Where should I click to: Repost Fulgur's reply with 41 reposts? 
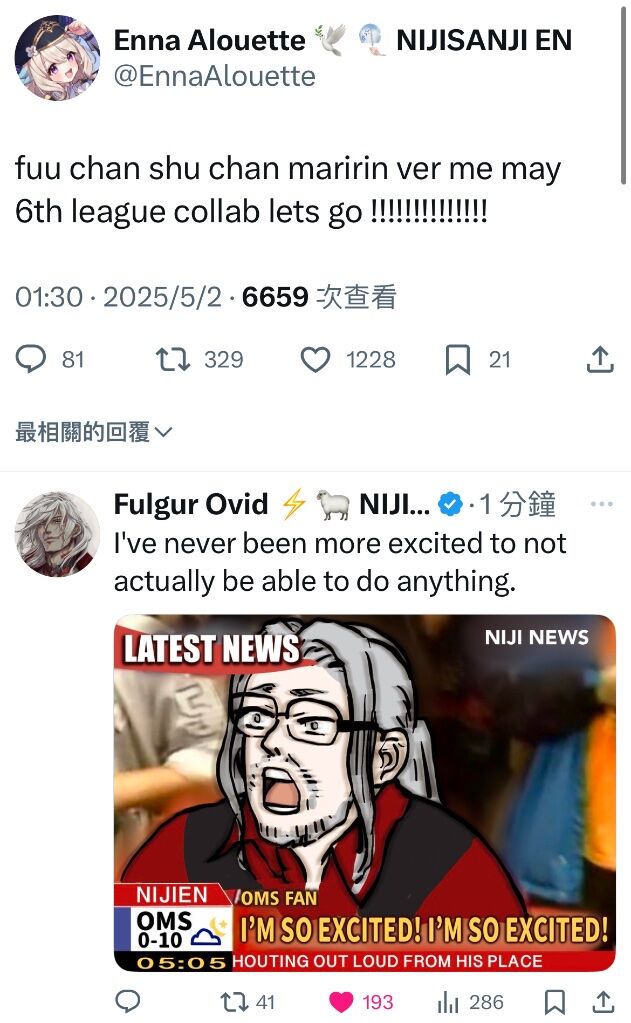(x=232, y=1001)
